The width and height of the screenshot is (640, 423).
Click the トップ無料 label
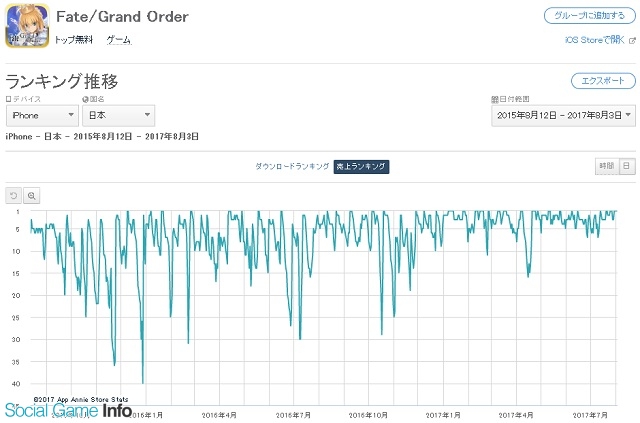tap(73, 40)
